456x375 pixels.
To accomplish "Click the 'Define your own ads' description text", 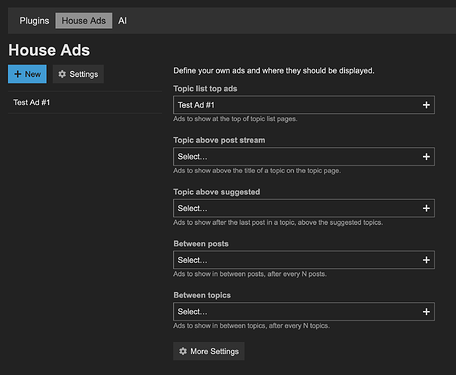I will click(274, 71).
